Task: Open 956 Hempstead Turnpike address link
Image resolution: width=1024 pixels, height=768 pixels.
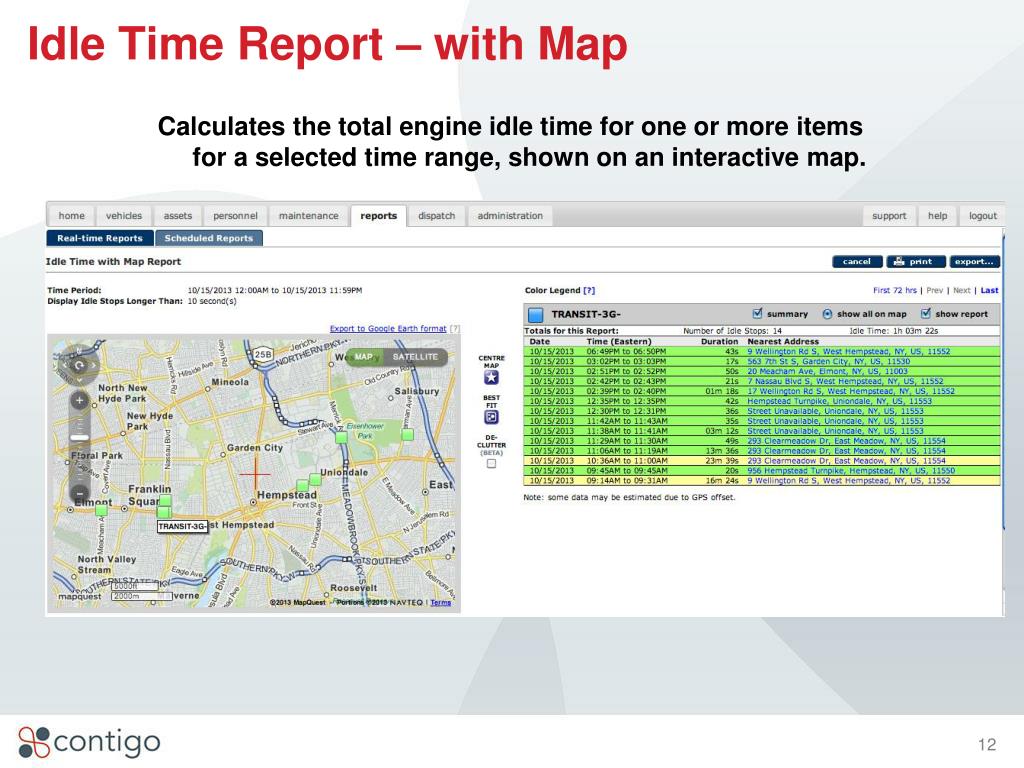Action: [x=850, y=471]
